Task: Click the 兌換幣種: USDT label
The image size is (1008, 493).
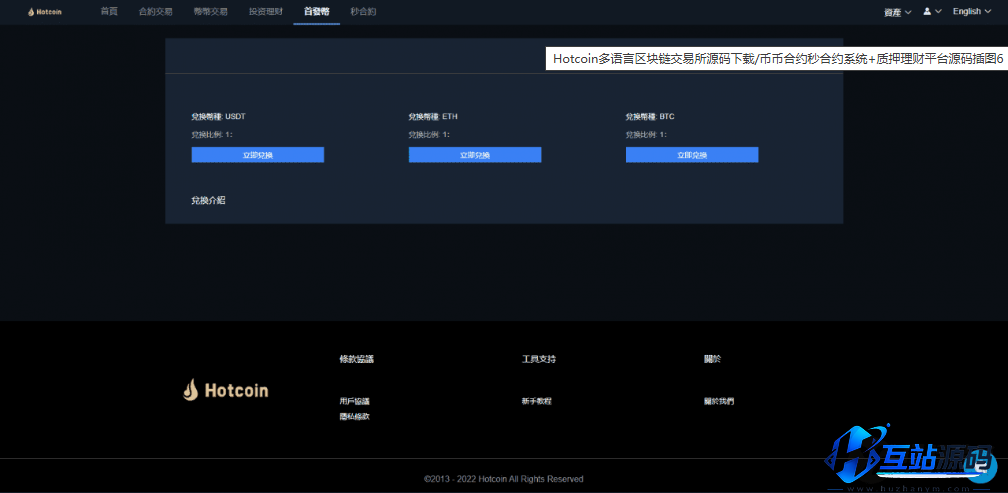Action: (219, 117)
